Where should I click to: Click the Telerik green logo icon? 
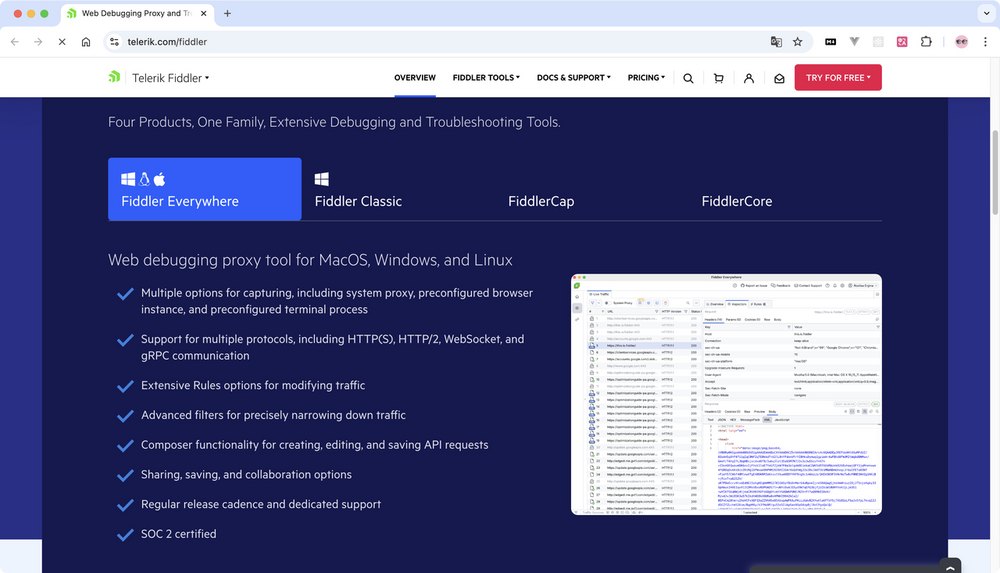point(115,78)
